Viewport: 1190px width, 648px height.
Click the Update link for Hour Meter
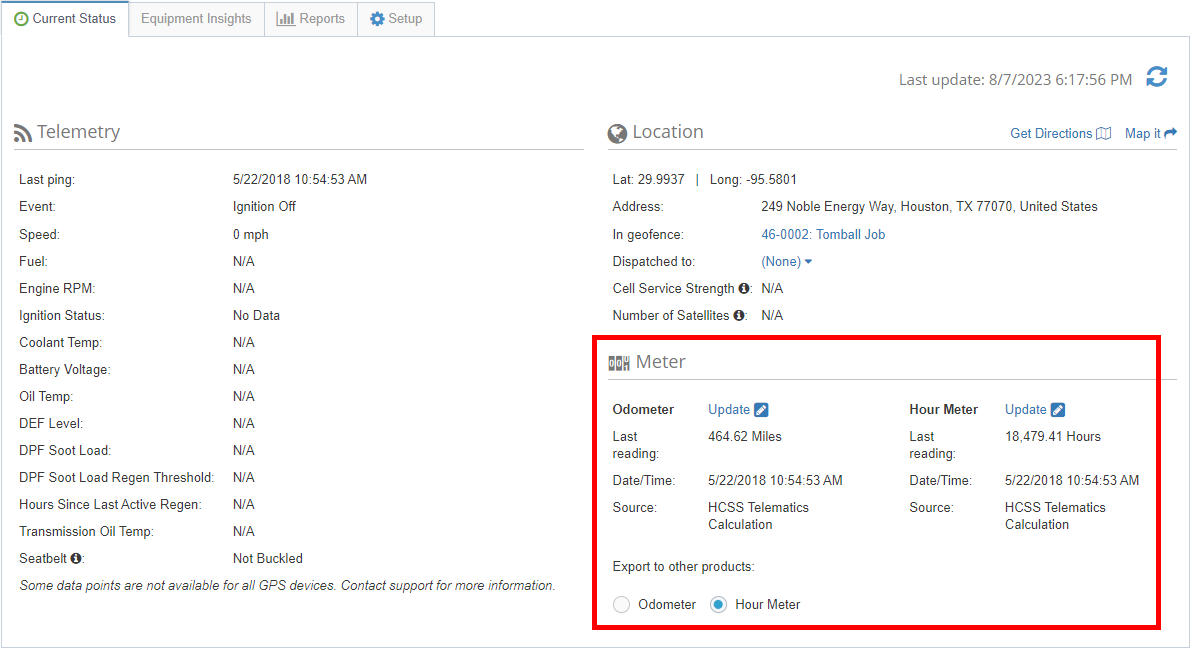pos(1027,409)
